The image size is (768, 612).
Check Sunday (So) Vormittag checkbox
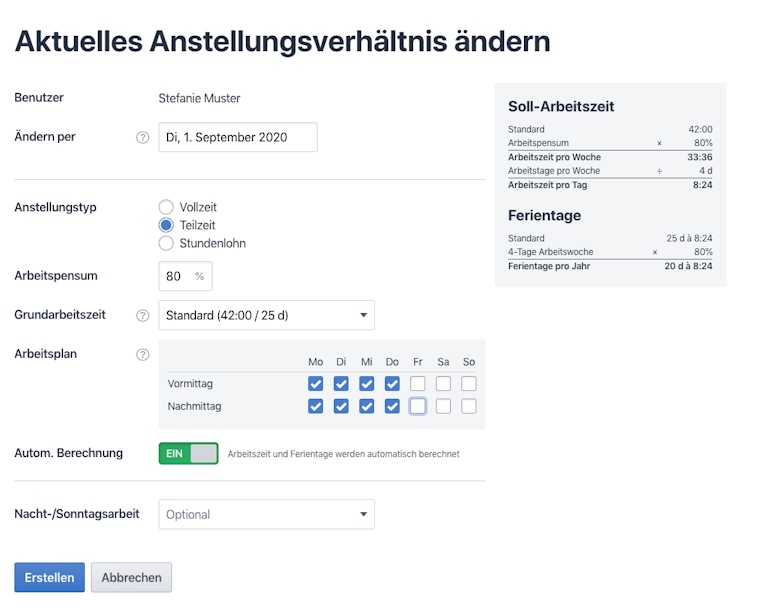pos(469,383)
